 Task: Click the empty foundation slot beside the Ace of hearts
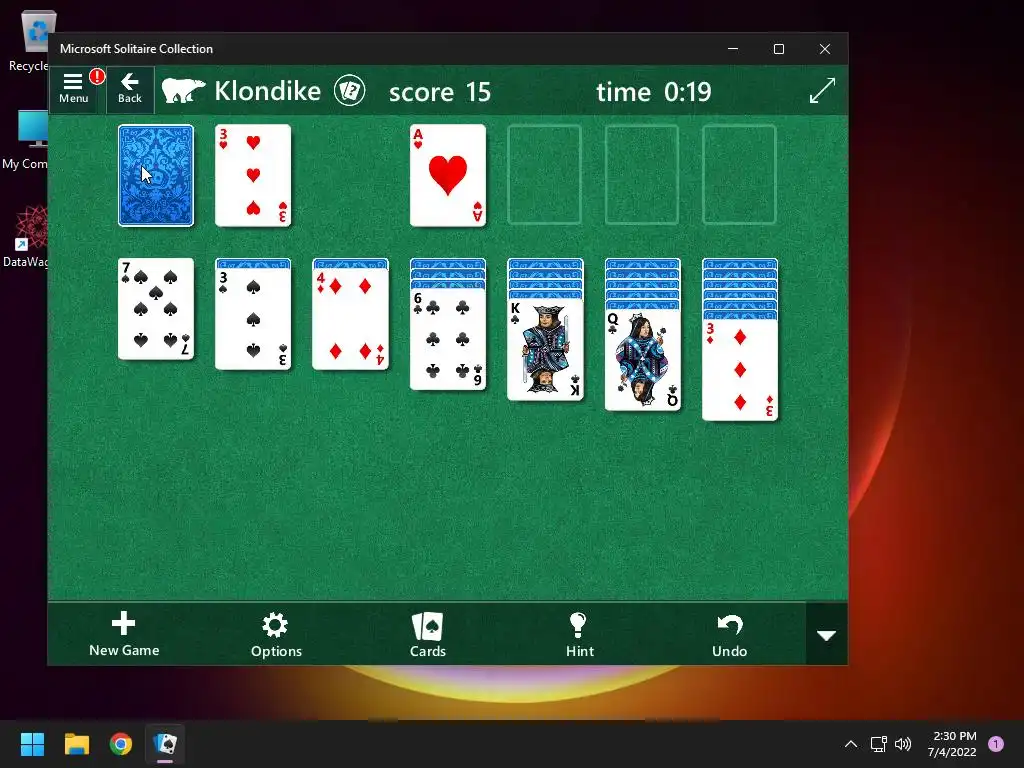point(545,175)
